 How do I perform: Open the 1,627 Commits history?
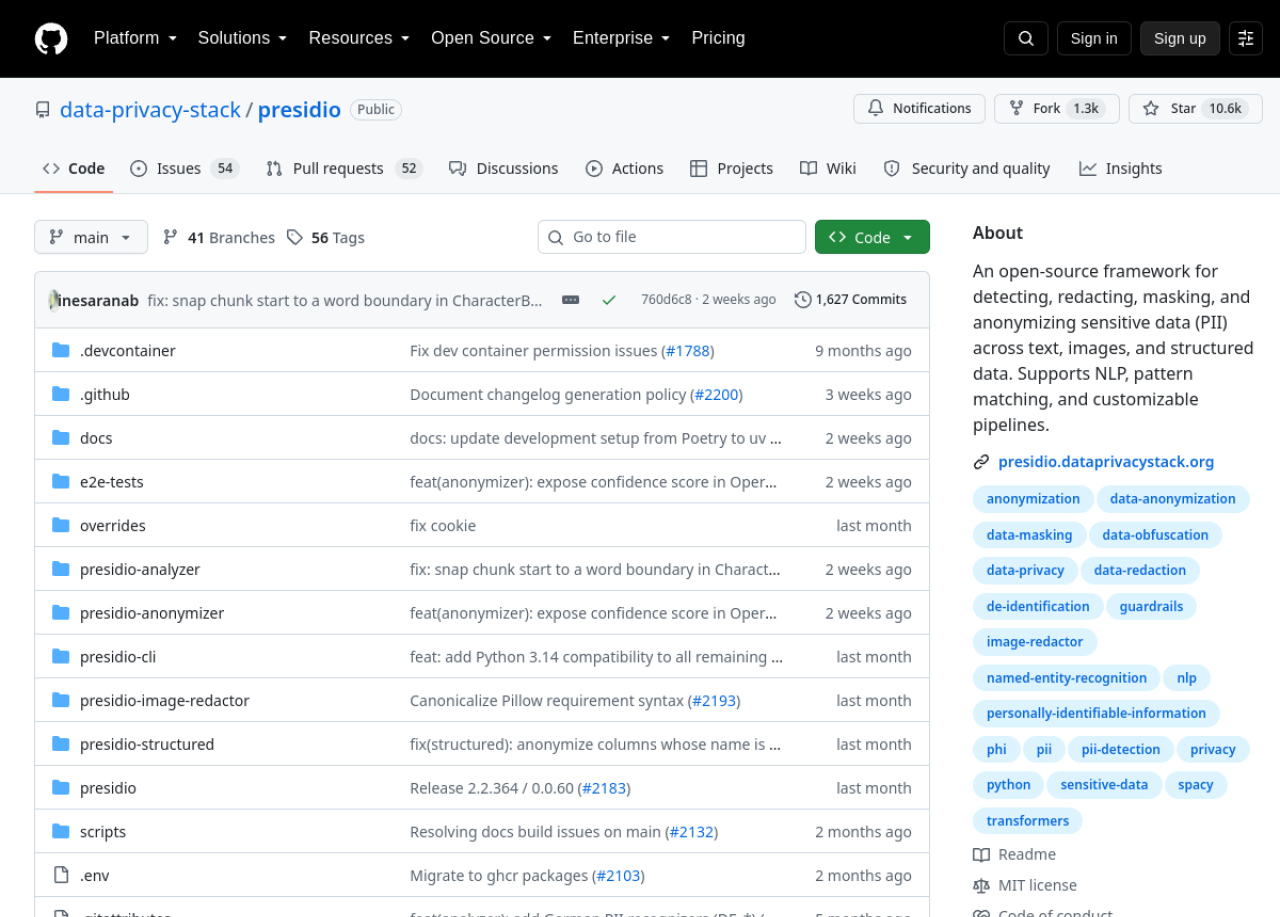(x=851, y=299)
